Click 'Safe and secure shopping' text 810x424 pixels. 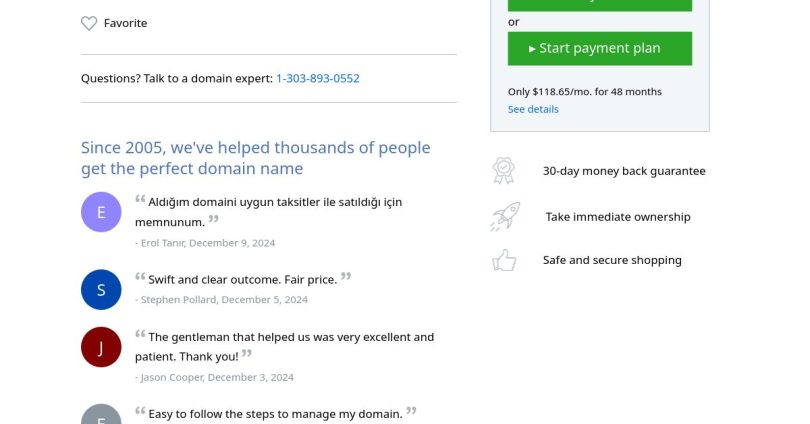point(612,260)
